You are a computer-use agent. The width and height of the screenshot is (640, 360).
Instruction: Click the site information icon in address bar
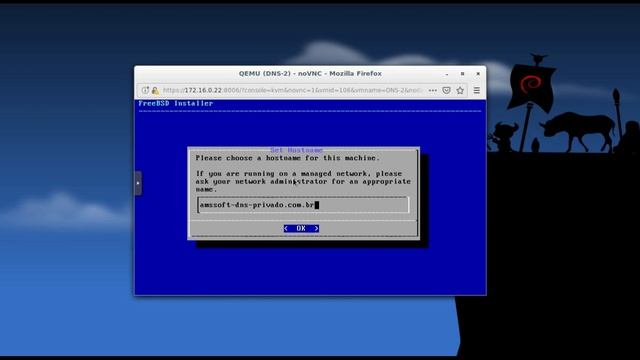[x=145, y=91]
